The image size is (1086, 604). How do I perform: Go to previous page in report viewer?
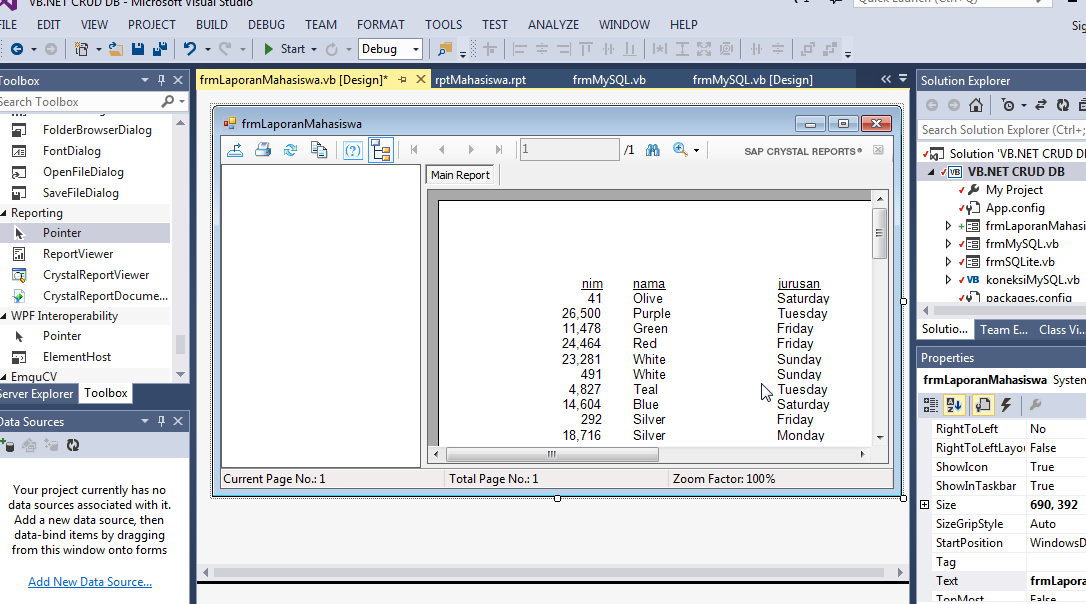(442, 150)
